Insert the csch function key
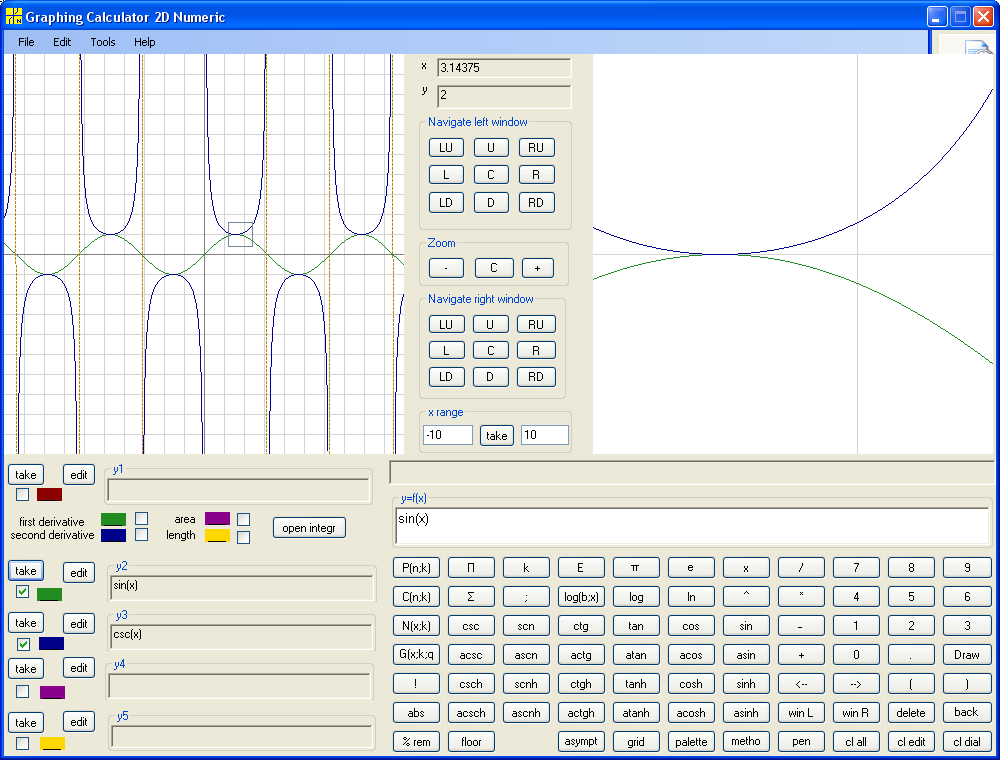 point(471,684)
